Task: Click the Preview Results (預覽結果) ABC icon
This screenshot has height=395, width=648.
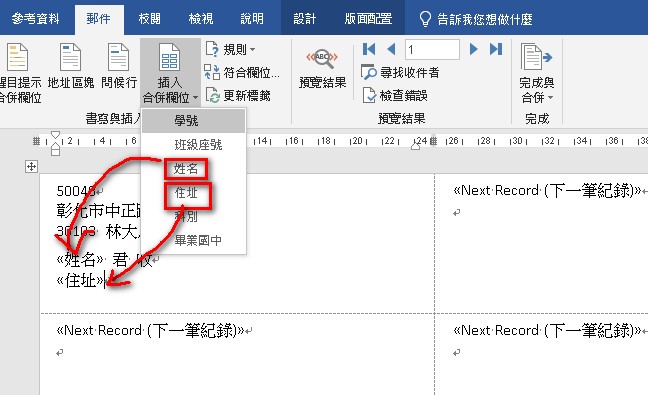Action: tap(322, 58)
